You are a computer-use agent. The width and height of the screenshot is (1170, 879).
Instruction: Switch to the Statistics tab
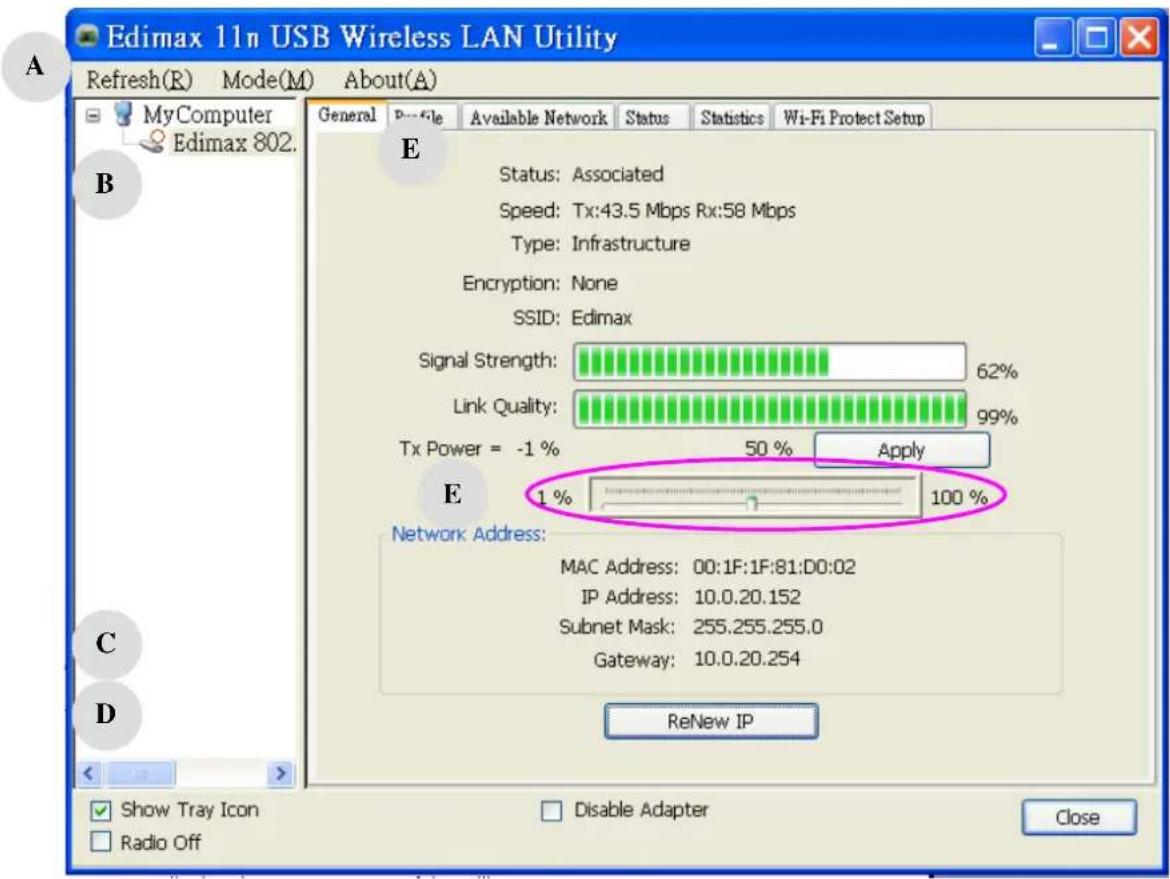click(732, 118)
